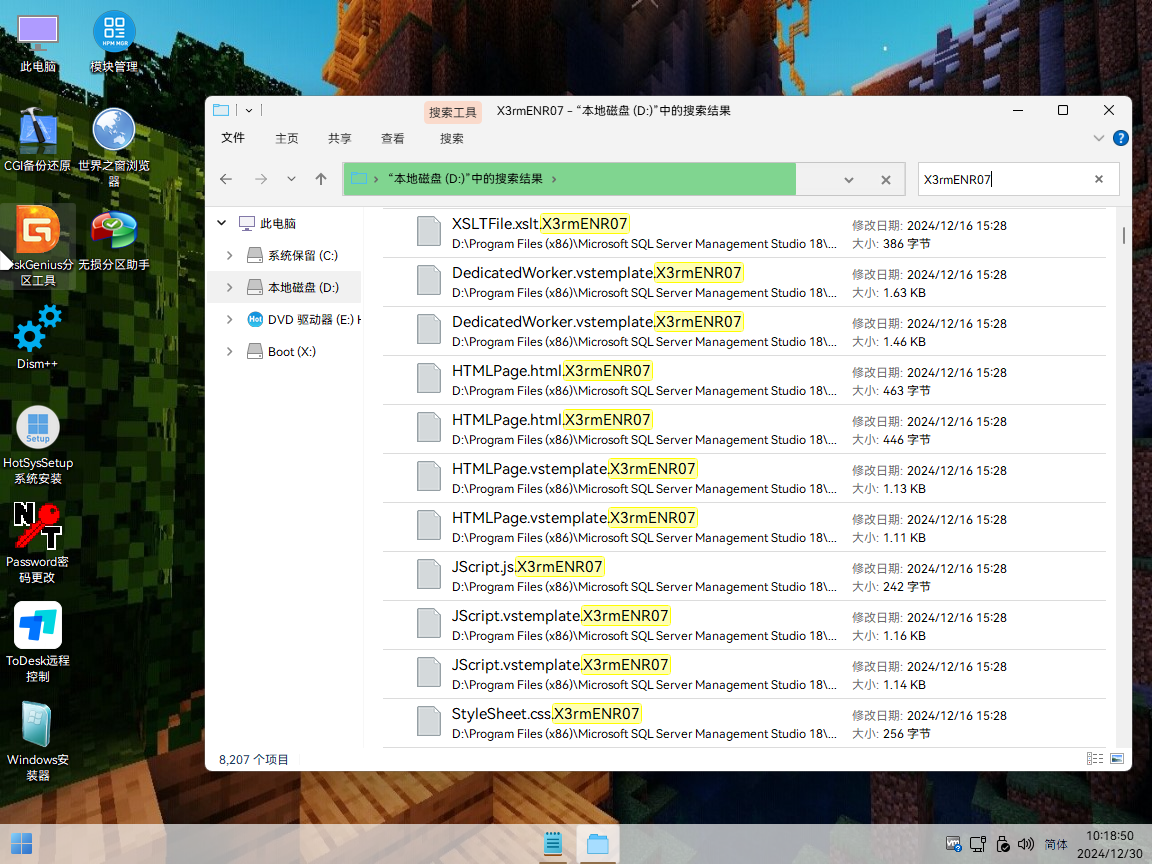Image resolution: width=1152 pixels, height=864 pixels.
Task: Expand the address bar history dropdown
Action: [x=849, y=180]
